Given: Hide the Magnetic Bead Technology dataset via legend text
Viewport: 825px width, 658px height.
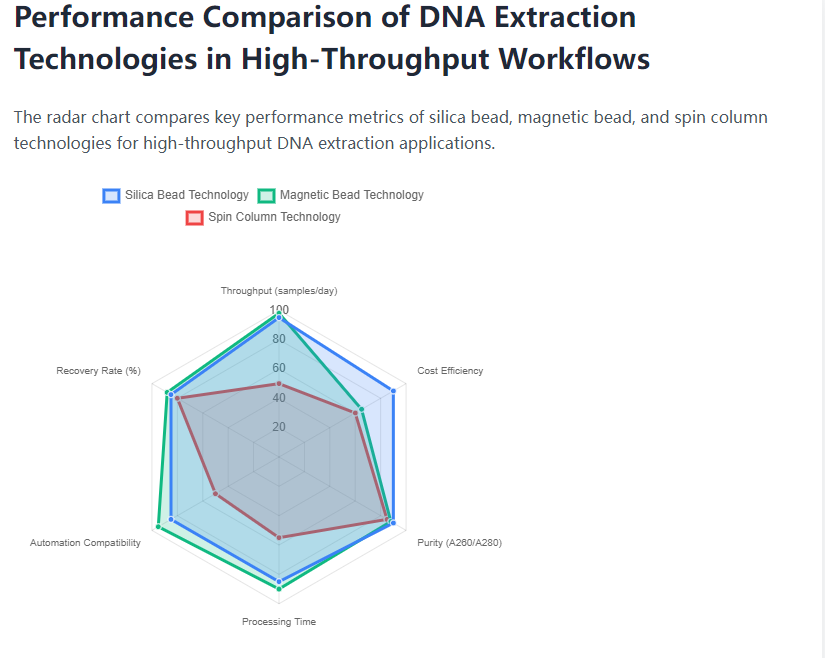Looking at the screenshot, I should (x=351, y=195).
